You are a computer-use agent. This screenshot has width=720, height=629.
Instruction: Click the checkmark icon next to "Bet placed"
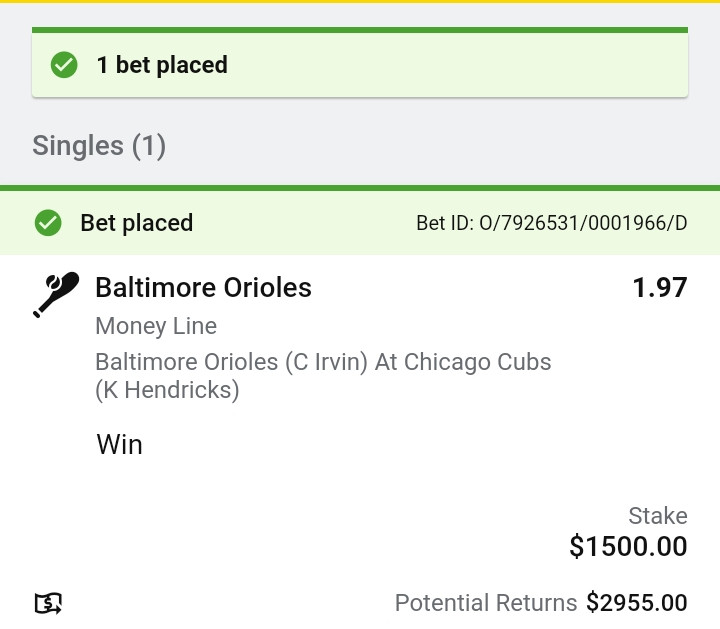tap(48, 223)
